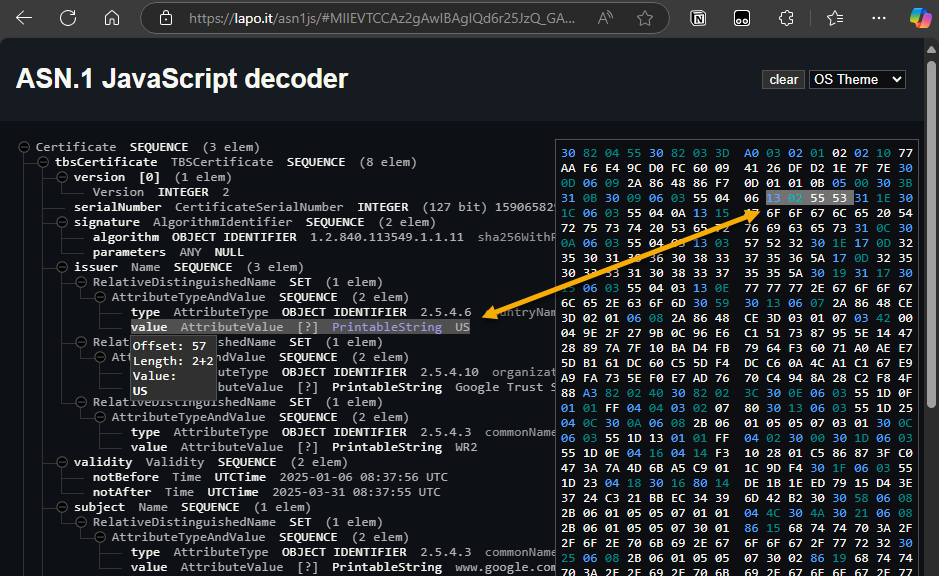This screenshot has width=939, height=576.
Task: Reload the ASN.1 decoder page
Action: point(65,18)
